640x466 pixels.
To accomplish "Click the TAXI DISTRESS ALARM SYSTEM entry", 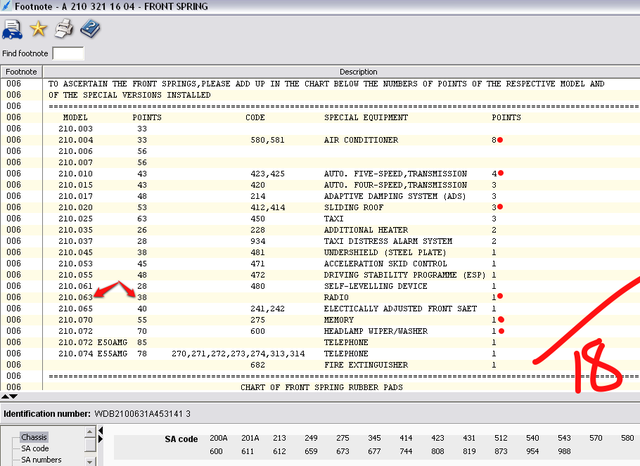I will pos(388,241).
